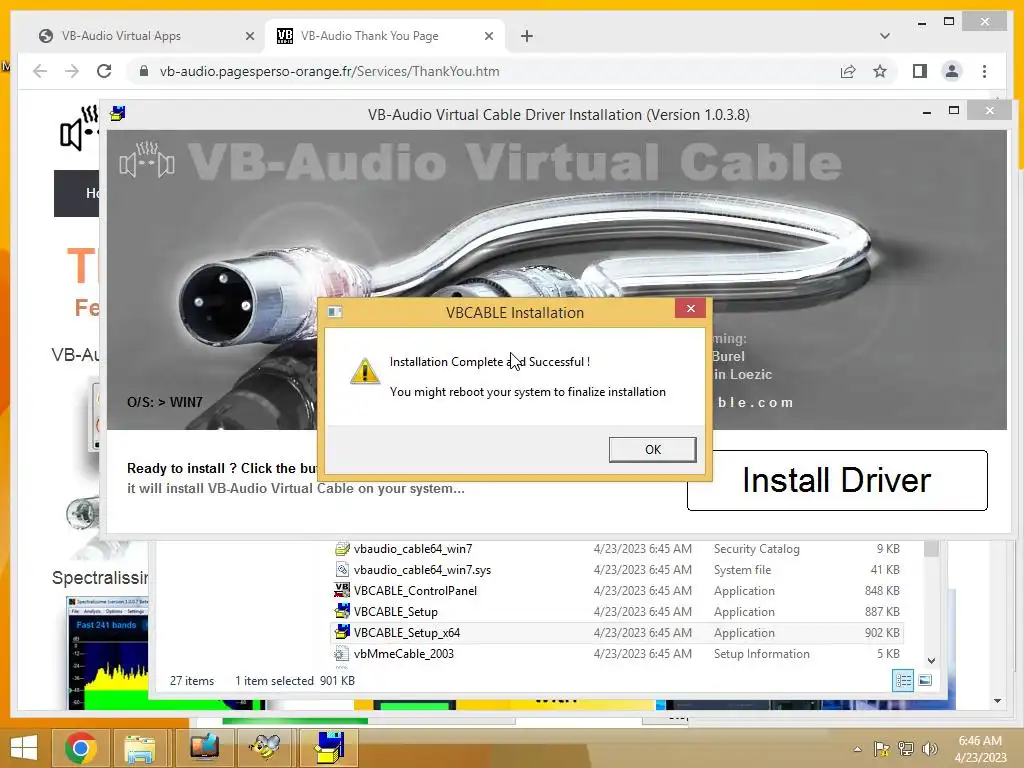Bookmark this page with the star icon
Image resolution: width=1024 pixels, height=768 pixels.
click(x=880, y=71)
